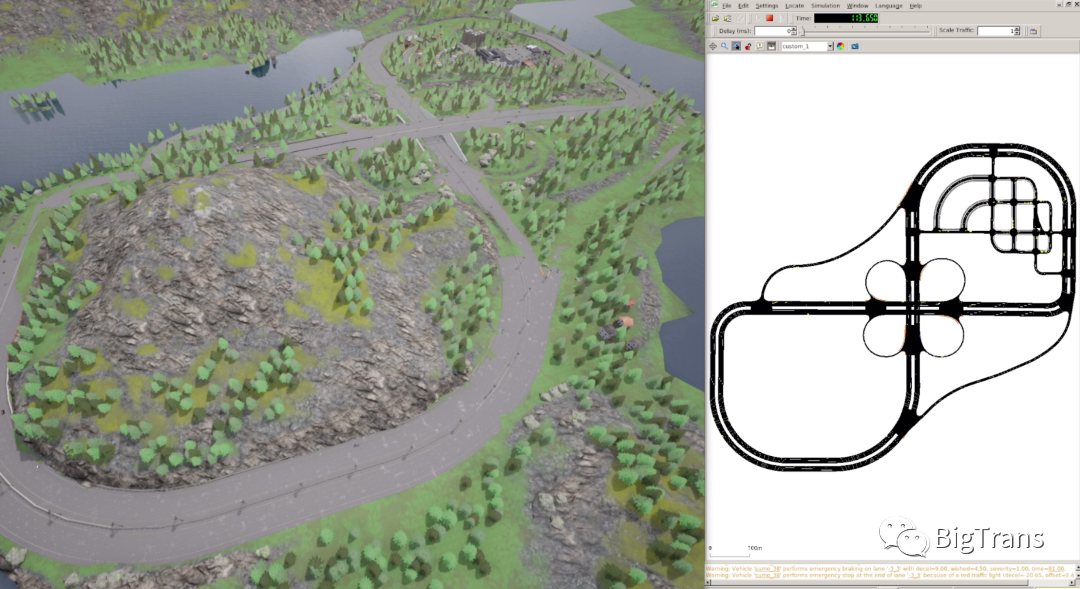This screenshot has width=1080, height=589.
Task: Open the Window menu
Action: (x=858, y=6)
